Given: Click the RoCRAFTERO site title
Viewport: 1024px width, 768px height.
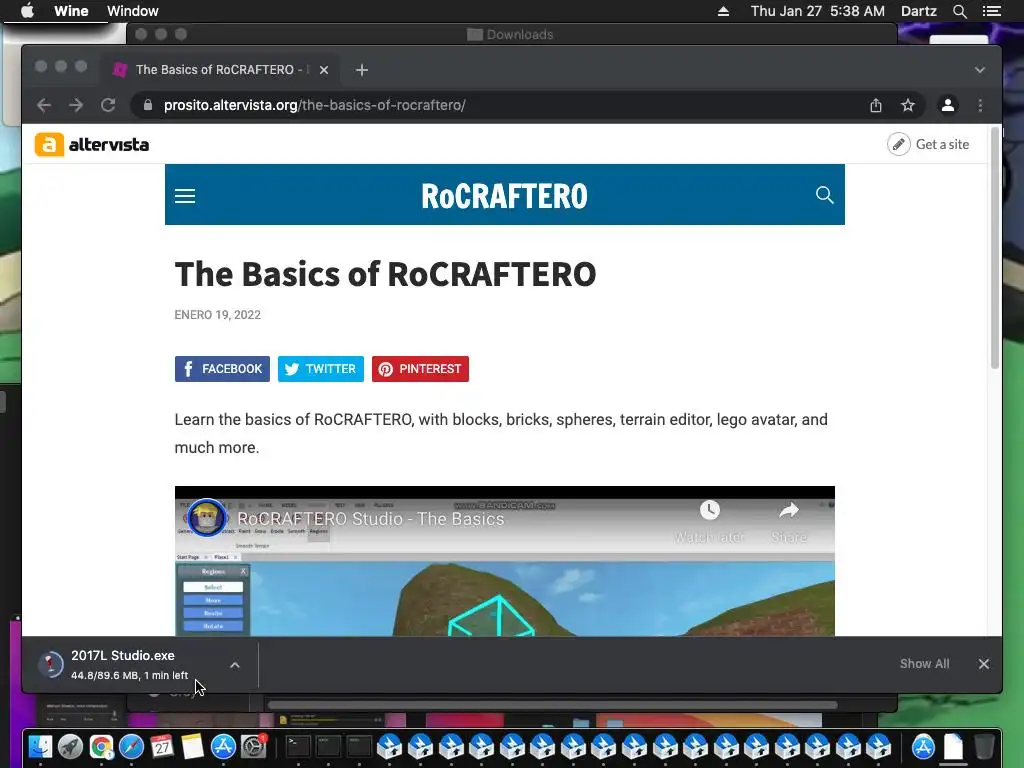Looking at the screenshot, I should click(x=504, y=196).
